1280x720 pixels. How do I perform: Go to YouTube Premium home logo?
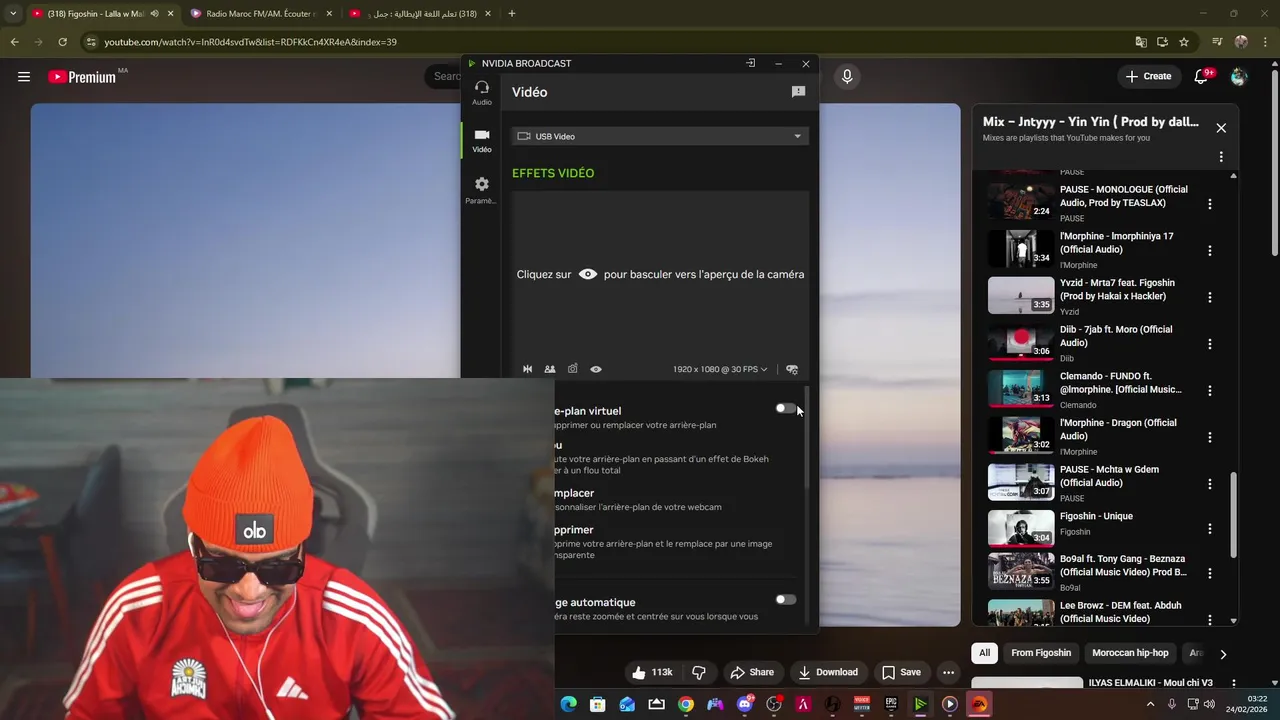pos(82,76)
